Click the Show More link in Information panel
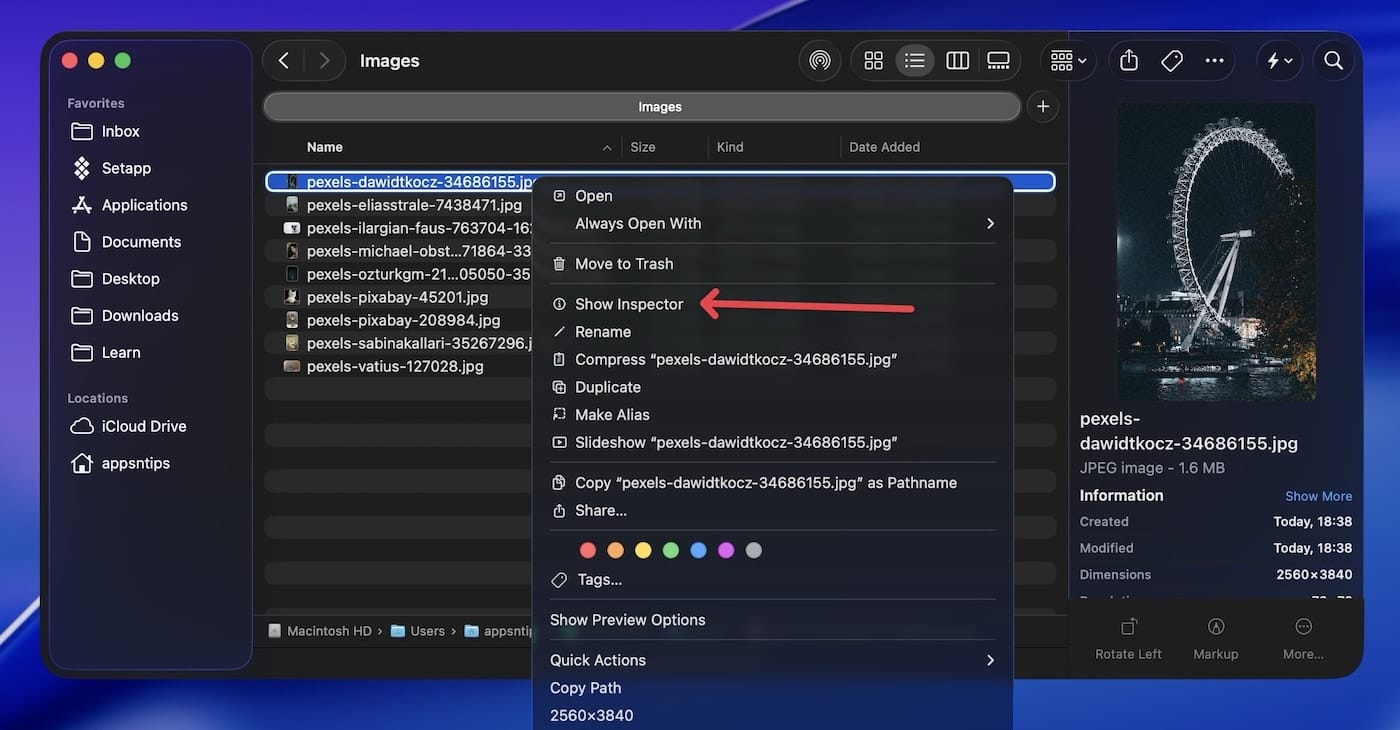The height and width of the screenshot is (730, 1400). [x=1318, y=495]
